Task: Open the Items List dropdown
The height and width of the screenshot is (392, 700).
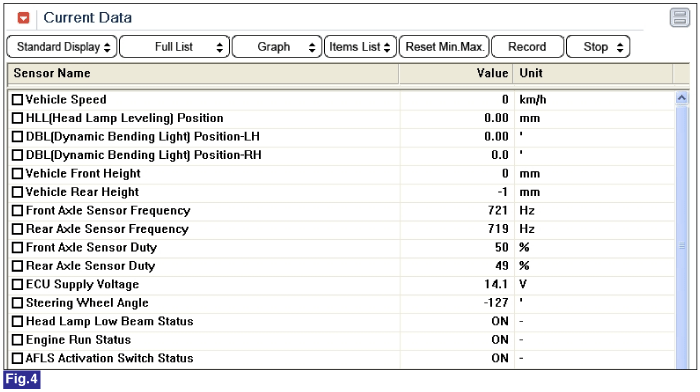Action: 360,47
